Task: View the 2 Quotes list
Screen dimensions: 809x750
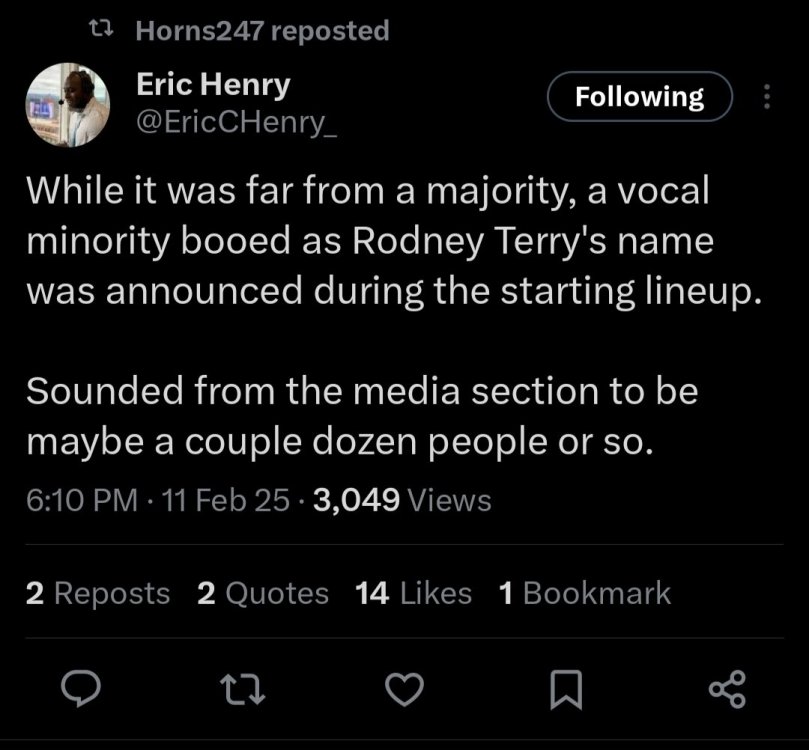Action: pos(263,593)
